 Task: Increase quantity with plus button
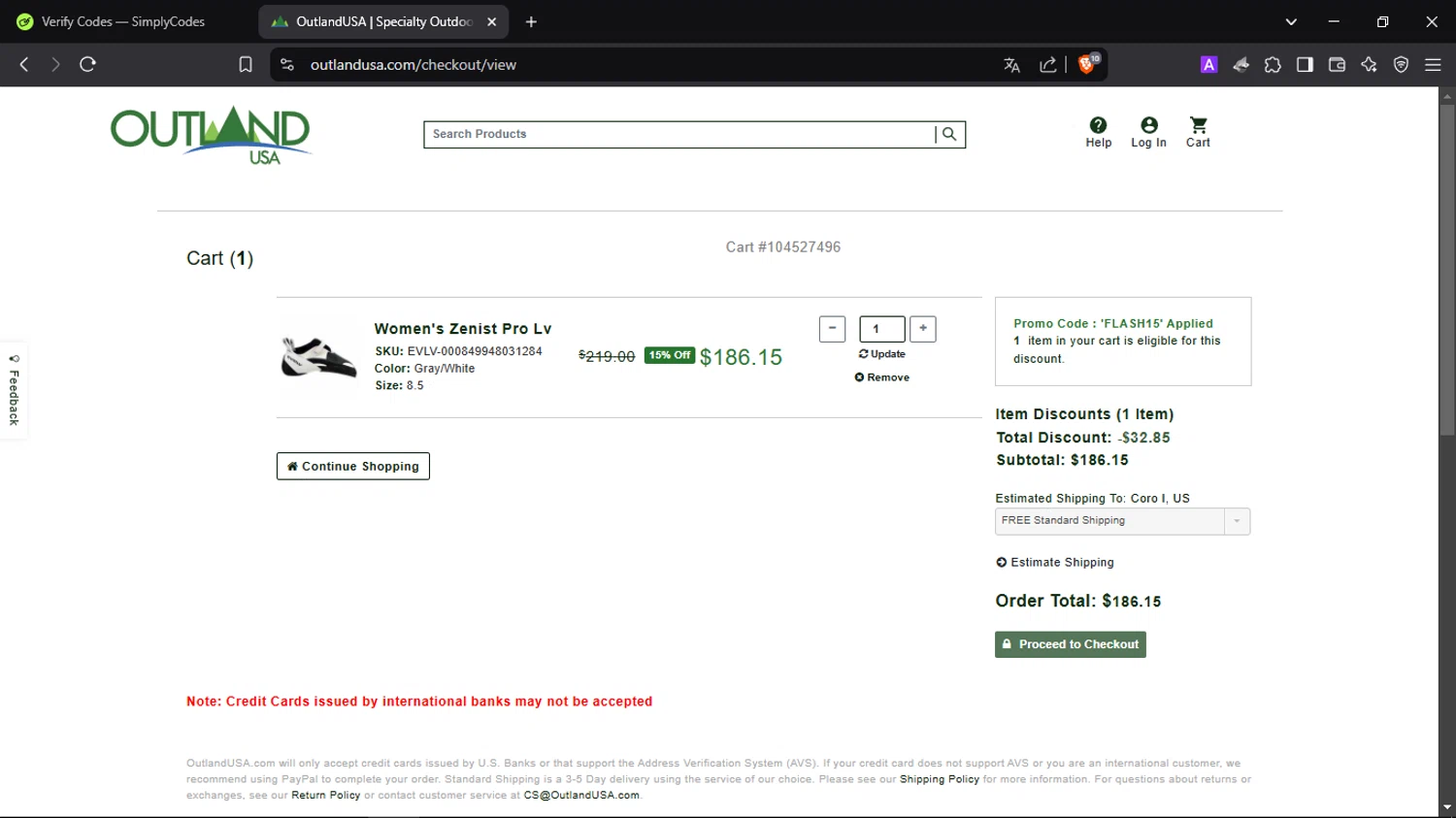tap(923, 328)
